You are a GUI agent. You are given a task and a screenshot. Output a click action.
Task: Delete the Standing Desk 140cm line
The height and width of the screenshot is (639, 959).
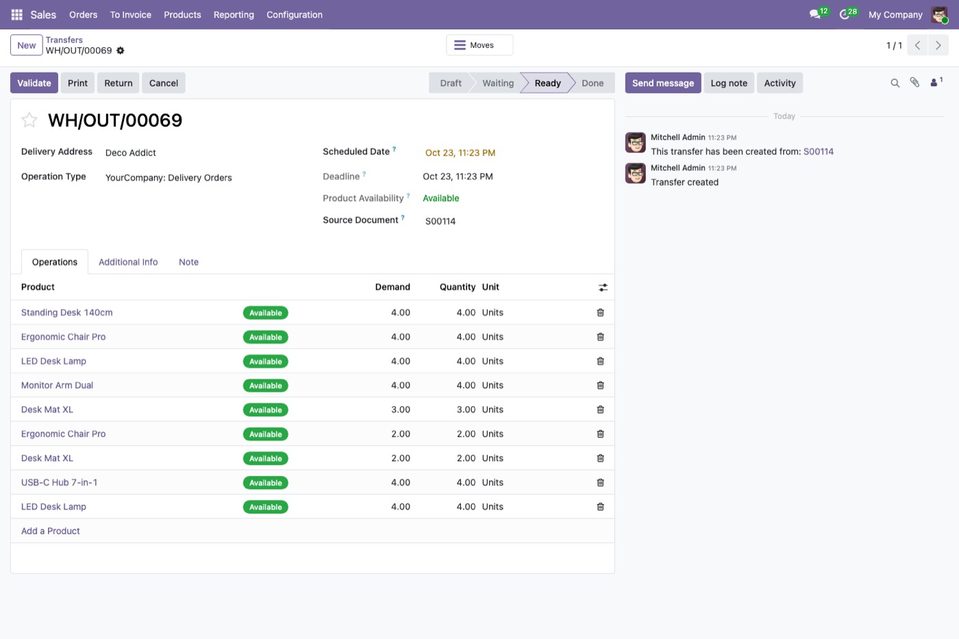click(600, 312)
